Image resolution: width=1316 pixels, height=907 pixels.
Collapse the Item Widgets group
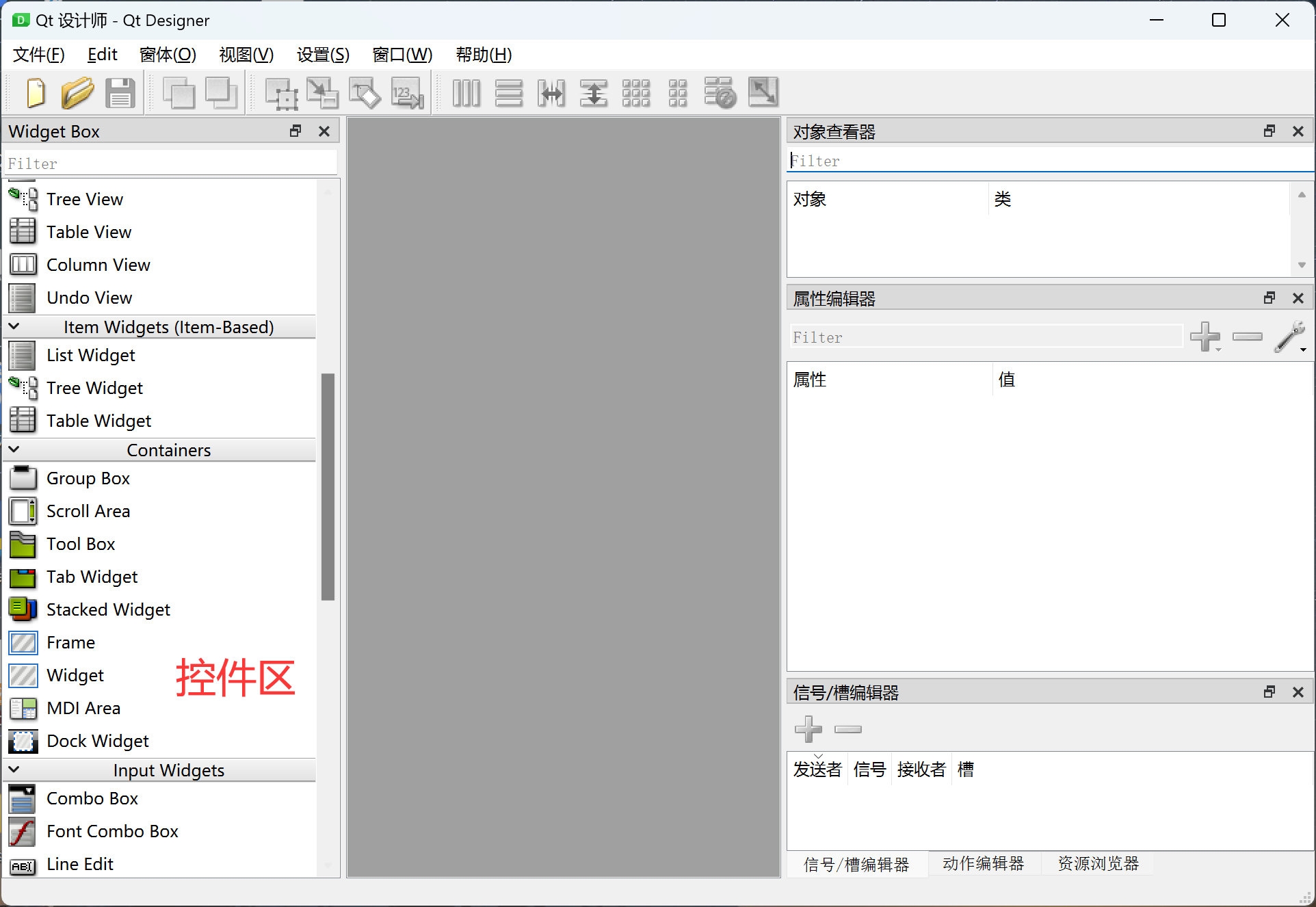click(x=15, y=326)
